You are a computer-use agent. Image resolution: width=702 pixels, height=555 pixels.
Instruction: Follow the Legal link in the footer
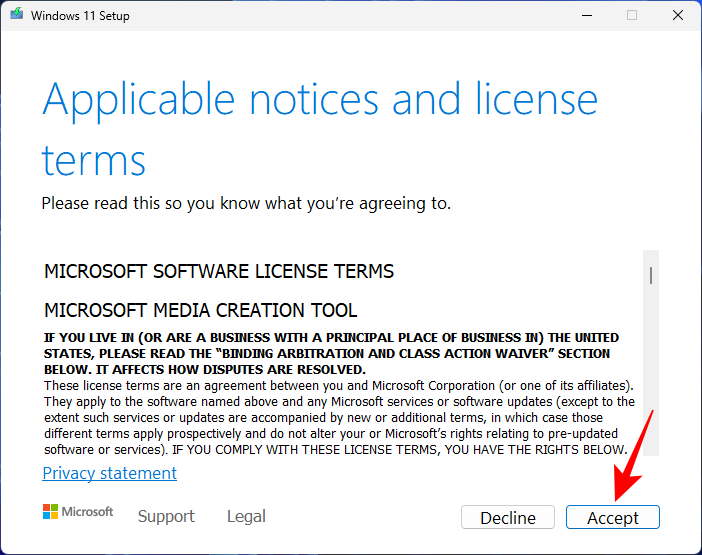[x=246, y=516]
